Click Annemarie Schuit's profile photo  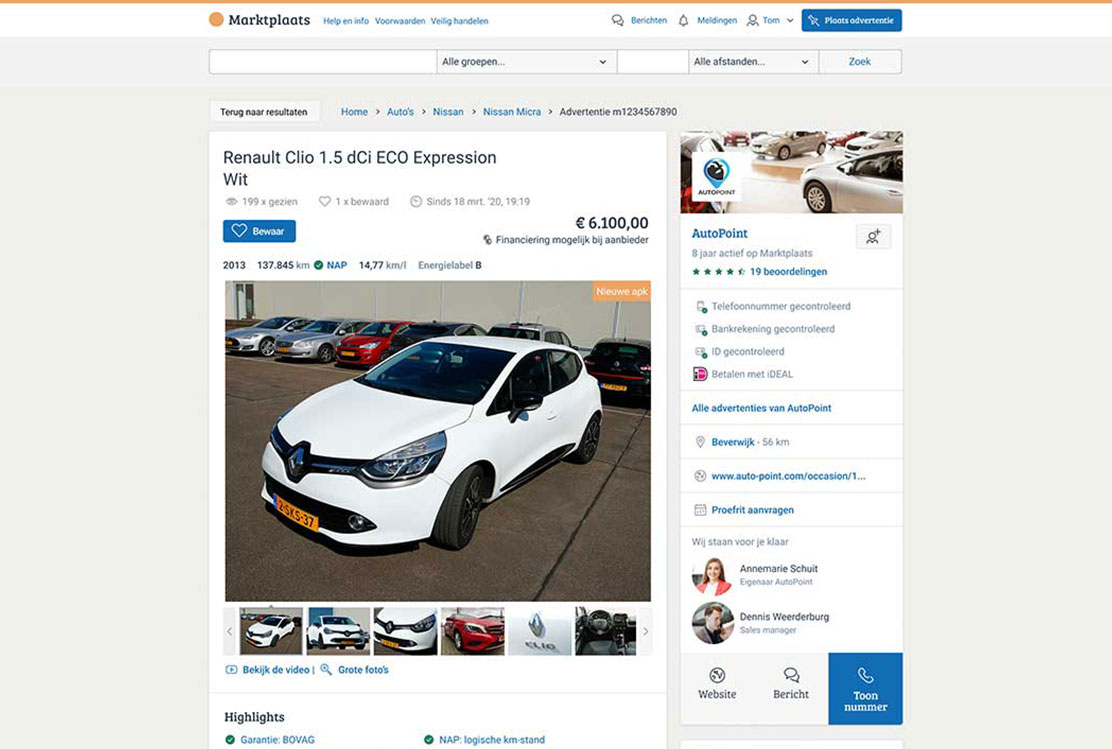point(712,575)
